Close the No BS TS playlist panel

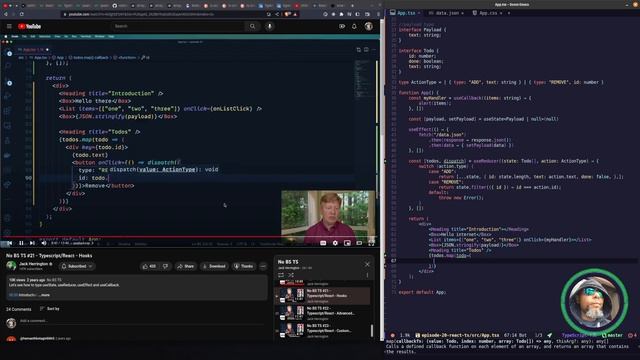pos(367,264)
